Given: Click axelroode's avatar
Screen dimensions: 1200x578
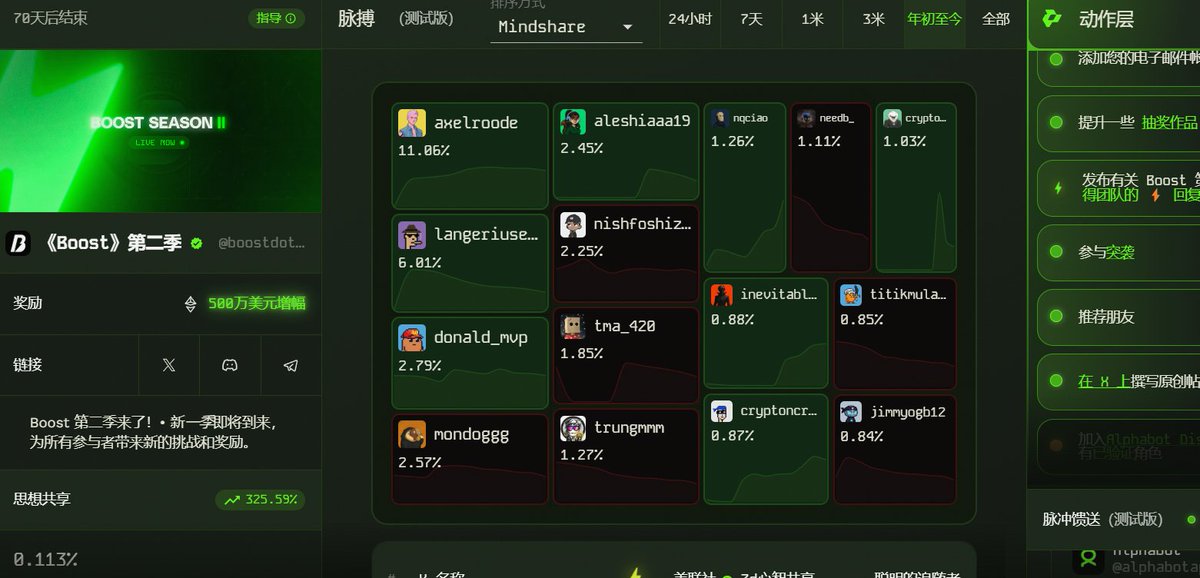Looking at the screenshot, I should pos(412,123).
